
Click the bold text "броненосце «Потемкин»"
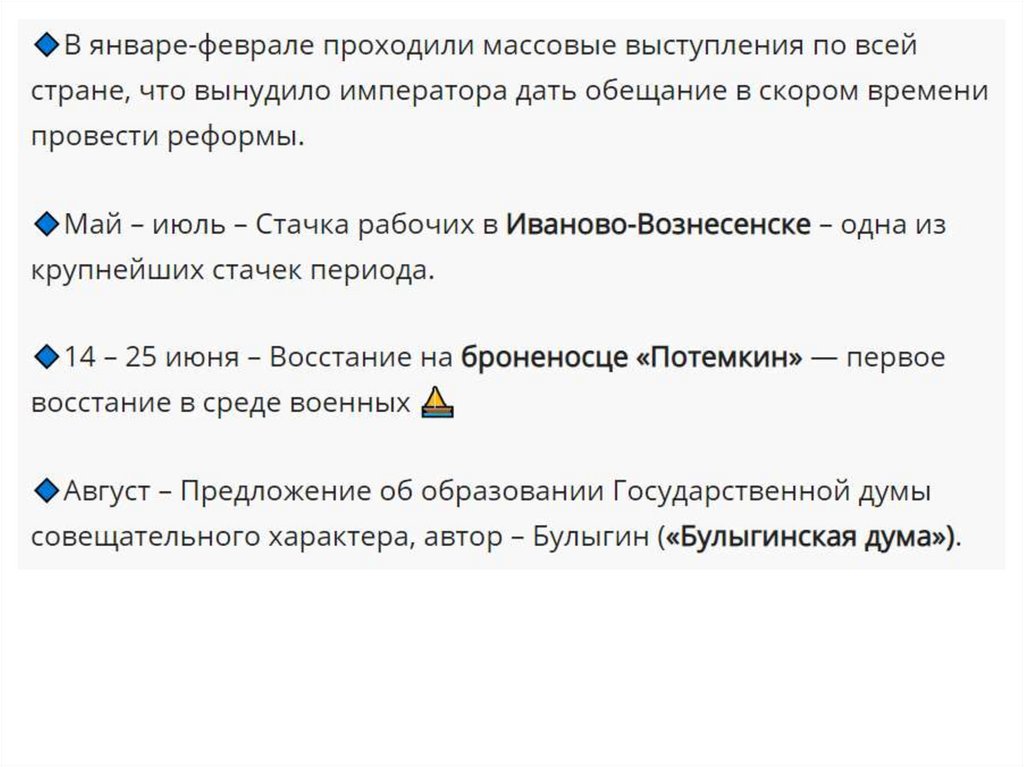(x=631, y=357)
